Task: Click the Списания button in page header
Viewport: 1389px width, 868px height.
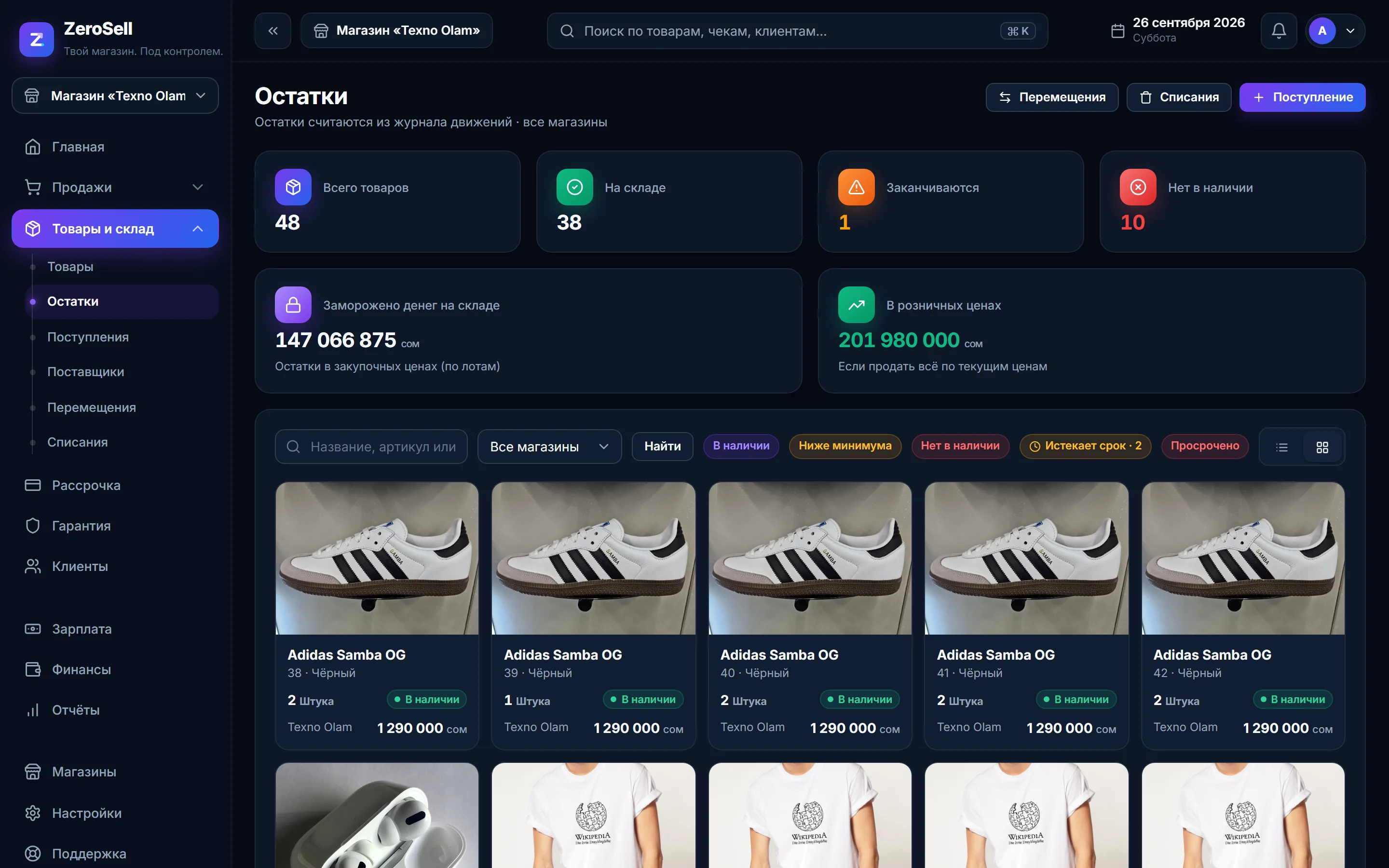Action: (x=1178, y=97)
